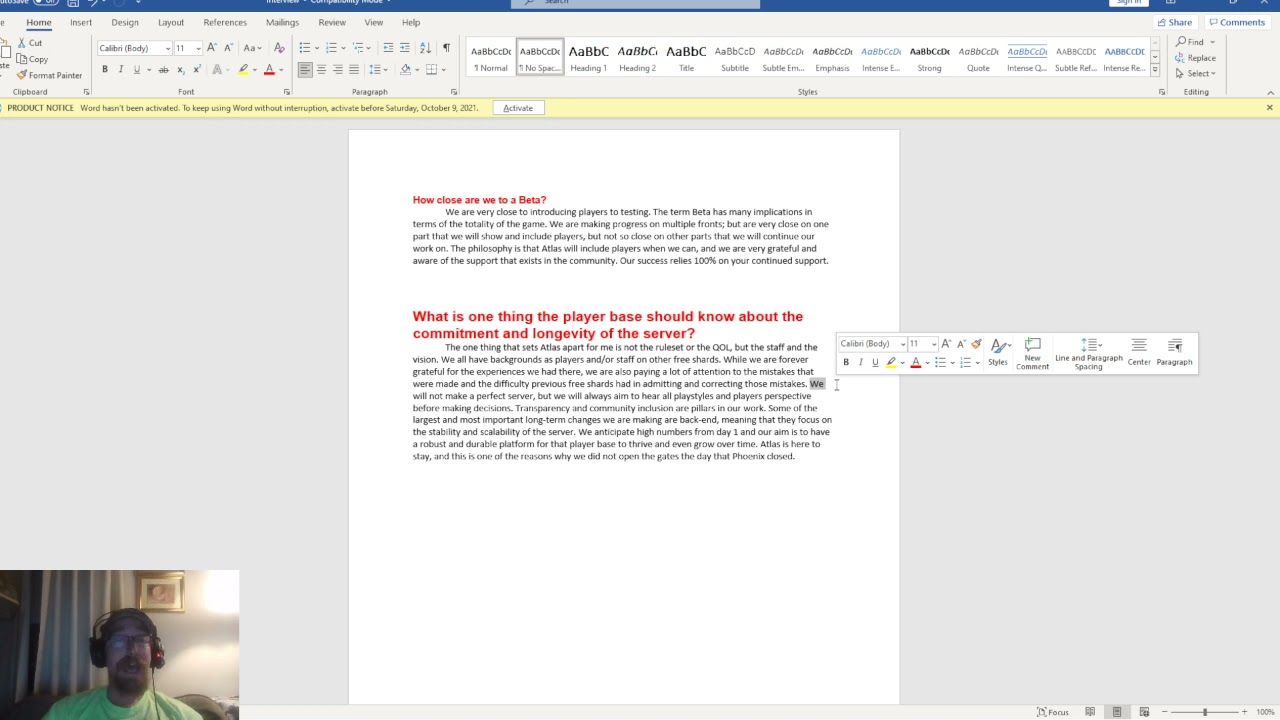
Task: Apply the Title style
Action: click(x=686, y=58)
